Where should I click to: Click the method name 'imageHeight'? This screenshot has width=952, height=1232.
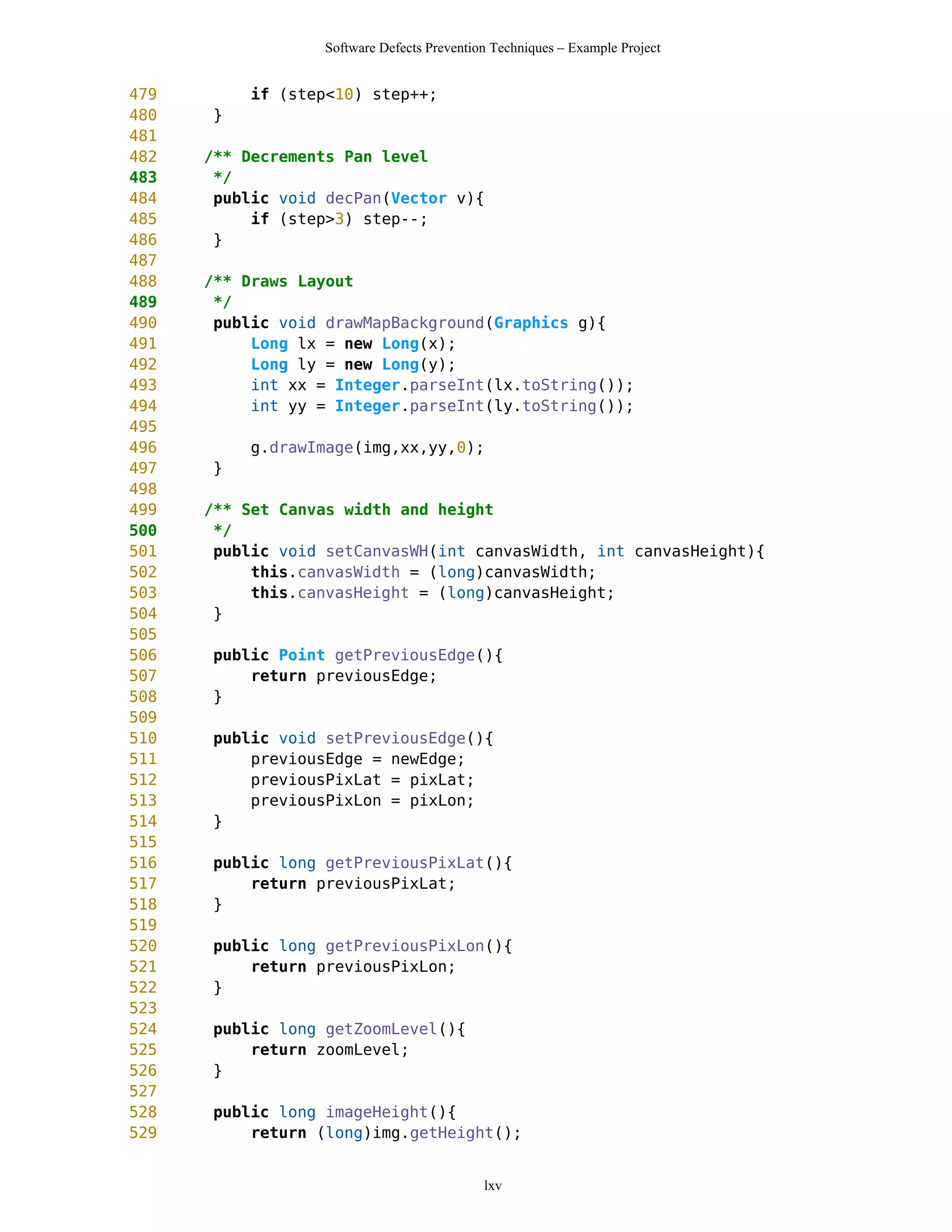click(x=377, y=1112)
